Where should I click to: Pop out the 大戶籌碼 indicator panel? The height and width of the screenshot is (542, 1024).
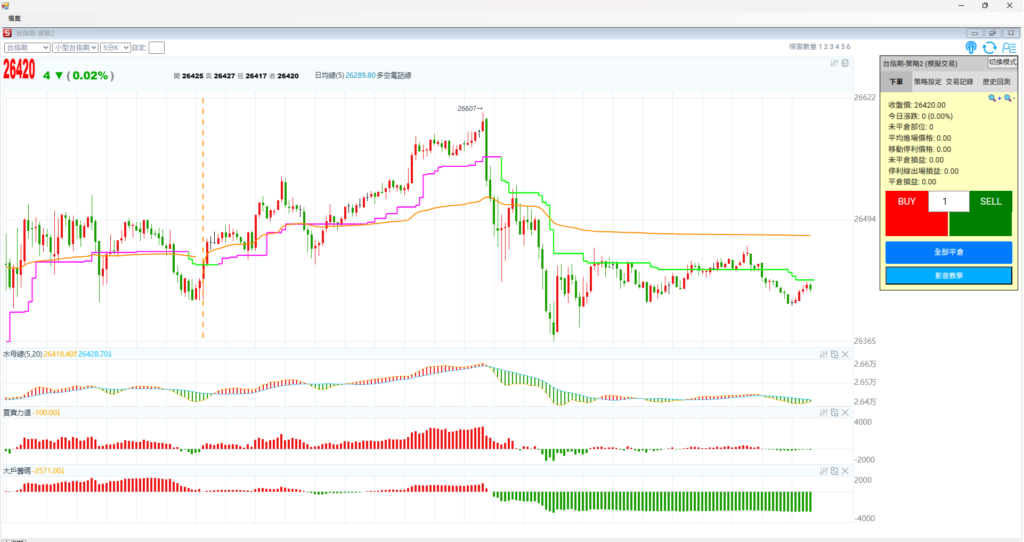point(834,470)
